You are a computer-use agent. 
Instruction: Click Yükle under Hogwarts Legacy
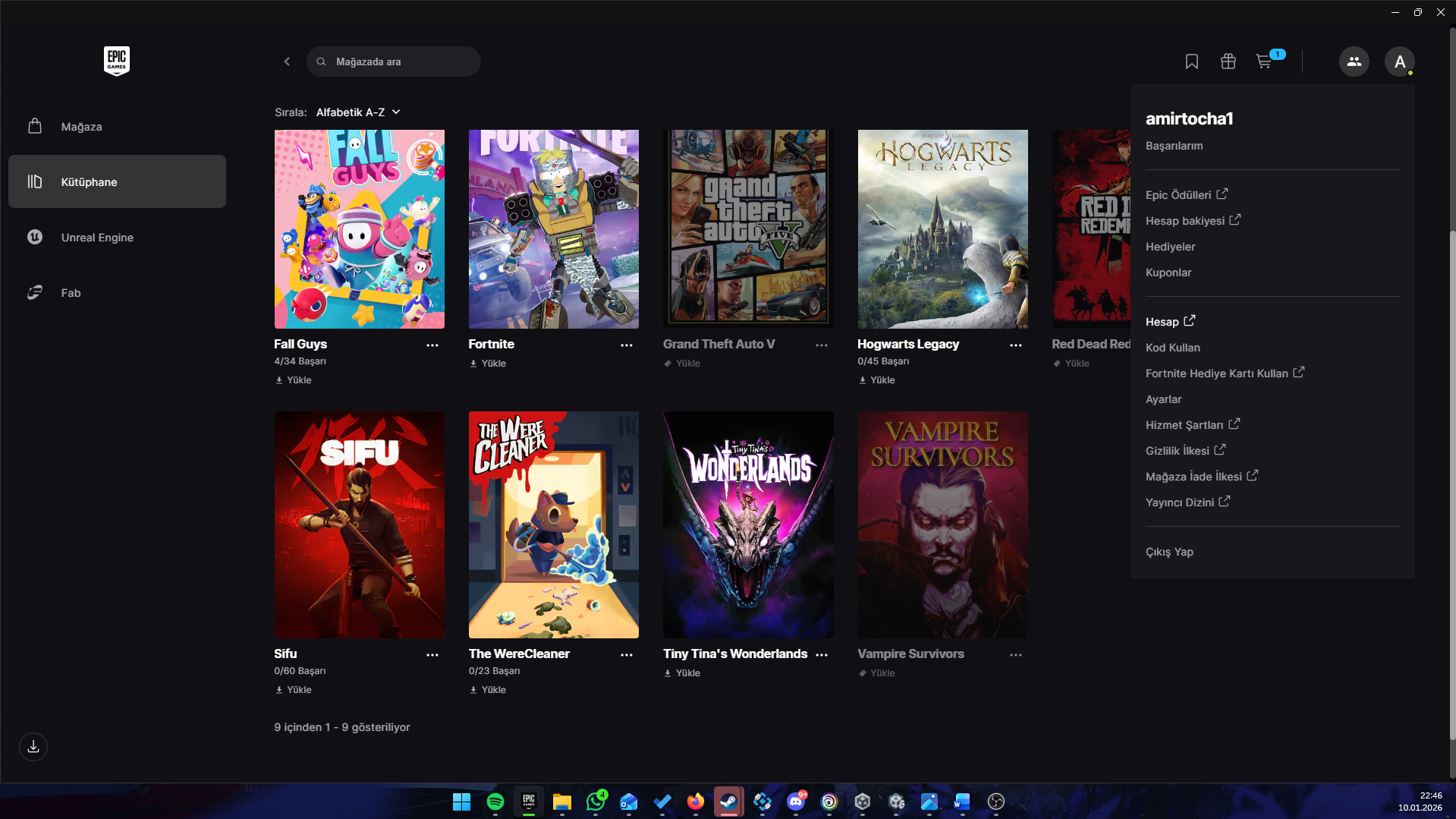(877, 380)
